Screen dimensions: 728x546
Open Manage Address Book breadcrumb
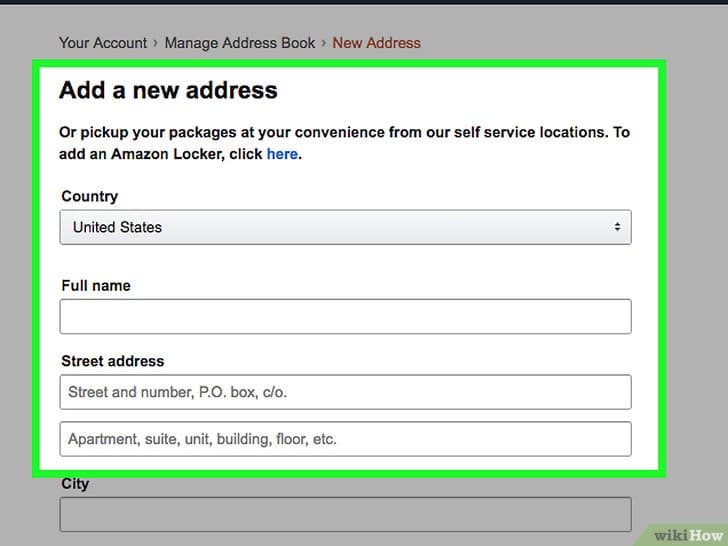(239, 43)
